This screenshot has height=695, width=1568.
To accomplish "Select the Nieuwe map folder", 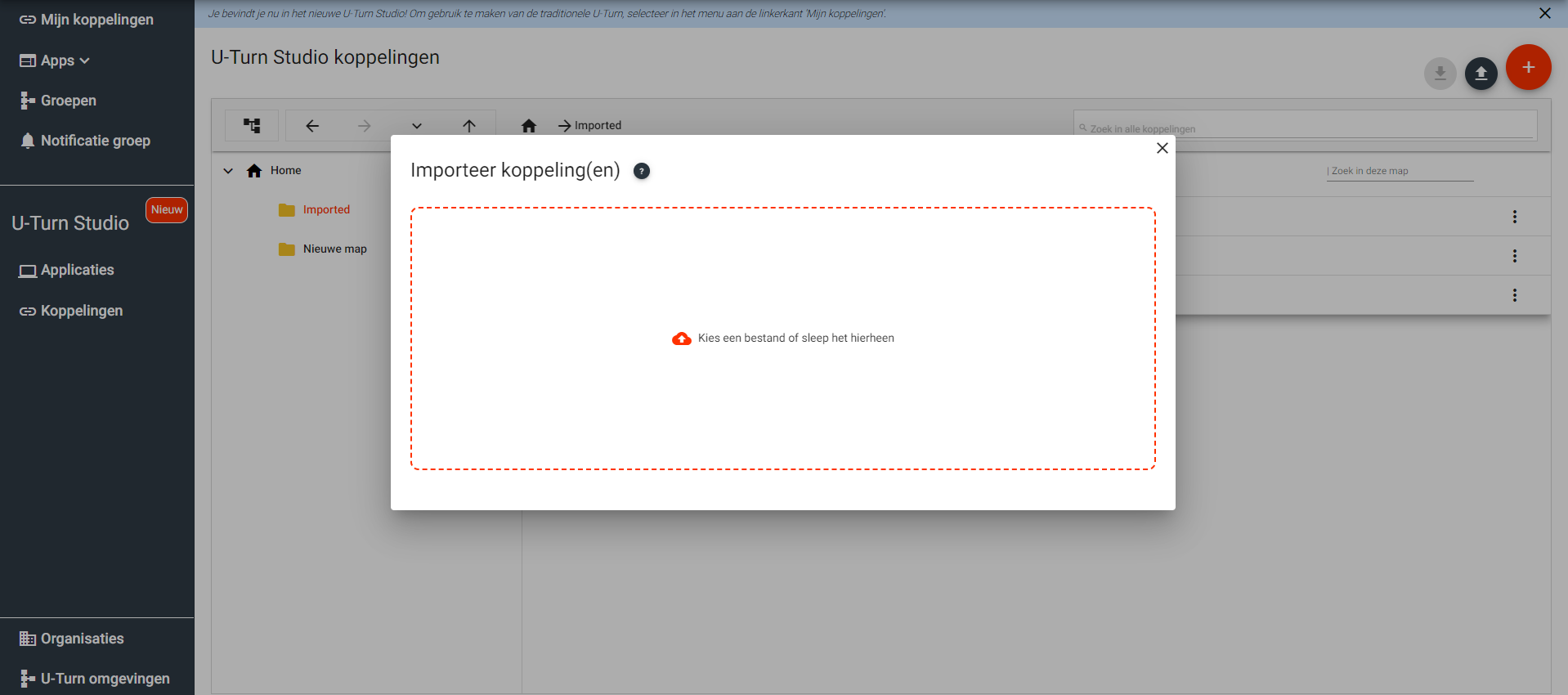I will pos(334,249).
